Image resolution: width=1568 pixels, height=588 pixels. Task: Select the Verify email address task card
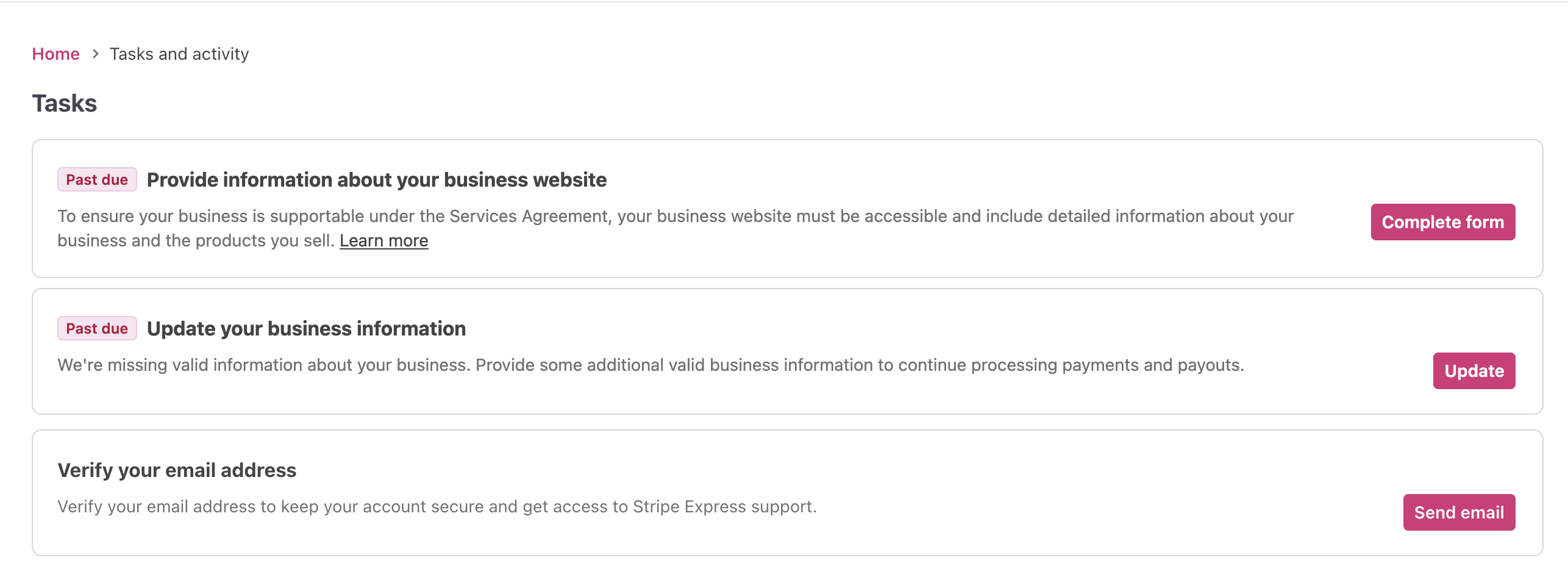click(787, 493)
